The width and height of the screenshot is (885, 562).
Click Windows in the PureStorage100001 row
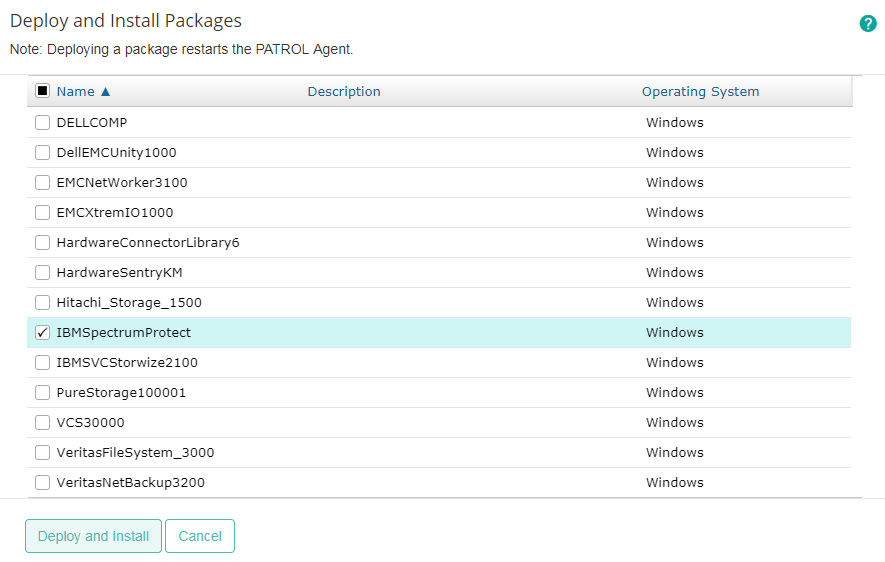pos(674,392)
